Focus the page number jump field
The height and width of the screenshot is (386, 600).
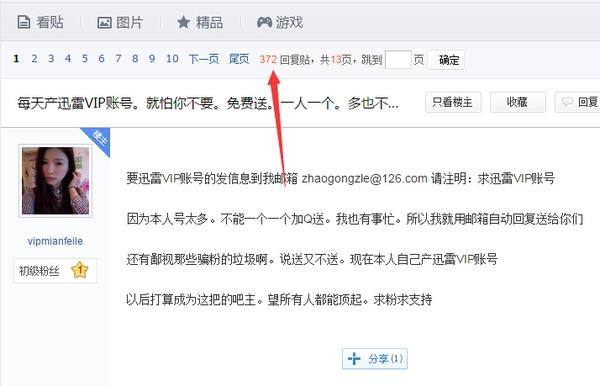tap(398, 60)
